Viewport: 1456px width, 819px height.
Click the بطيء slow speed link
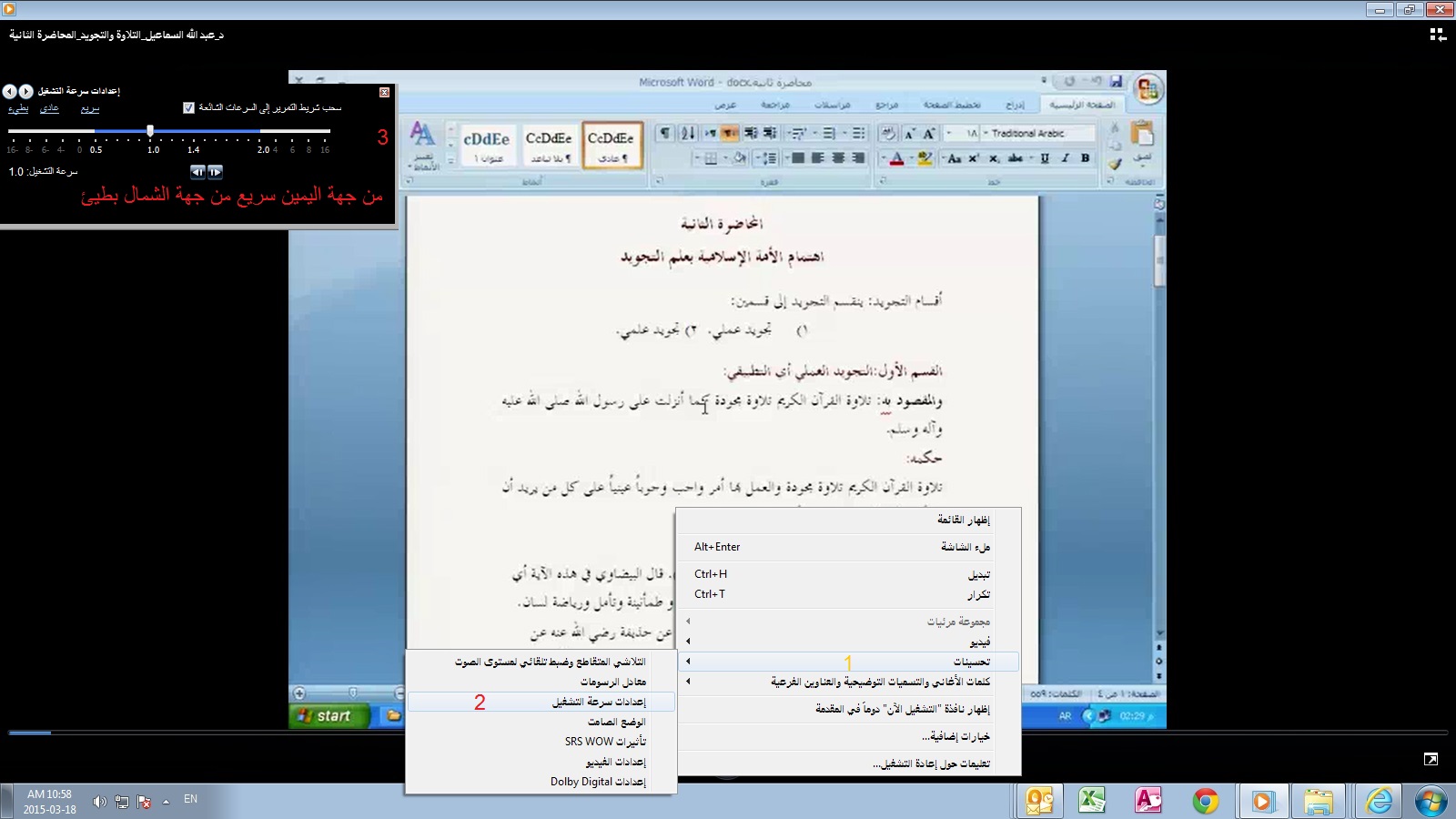[x=18, y=108]
